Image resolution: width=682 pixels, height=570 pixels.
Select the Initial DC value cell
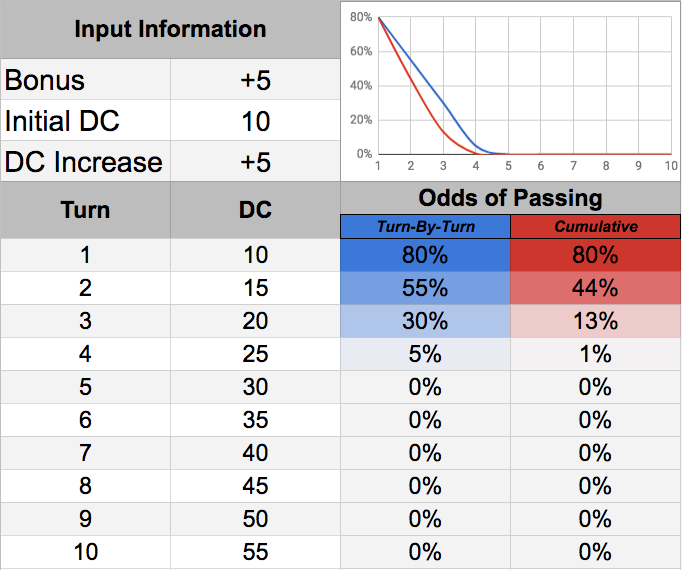[255, 121]
